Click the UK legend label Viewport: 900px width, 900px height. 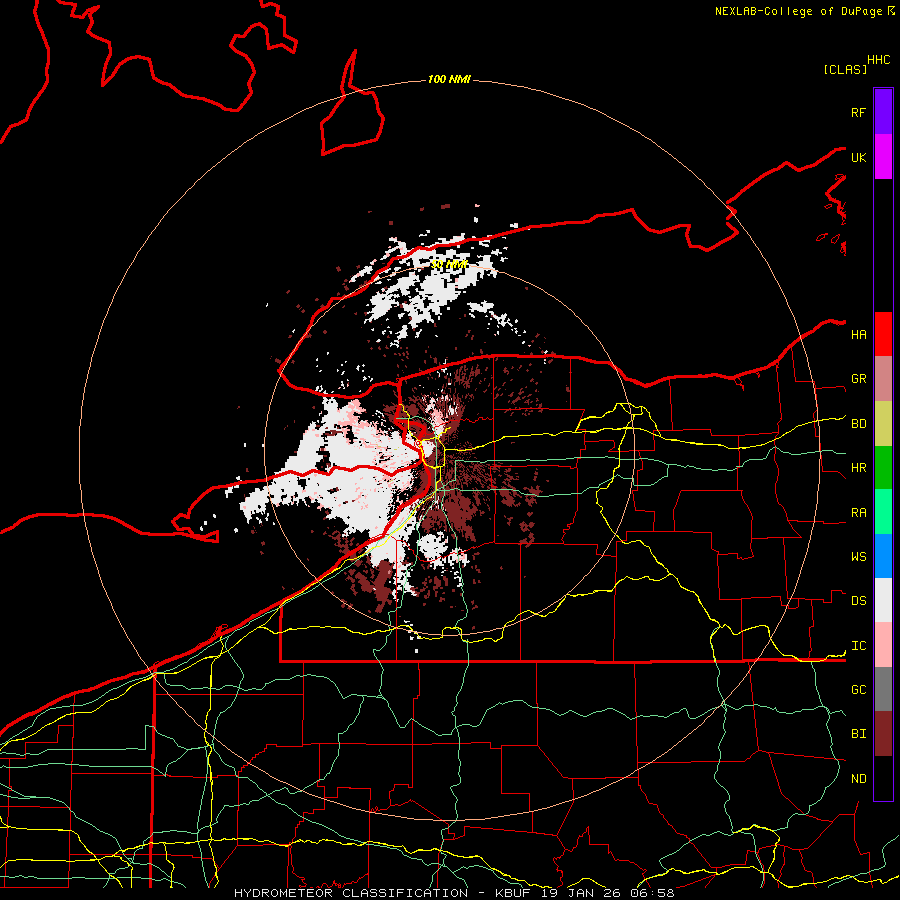point(858,157)
